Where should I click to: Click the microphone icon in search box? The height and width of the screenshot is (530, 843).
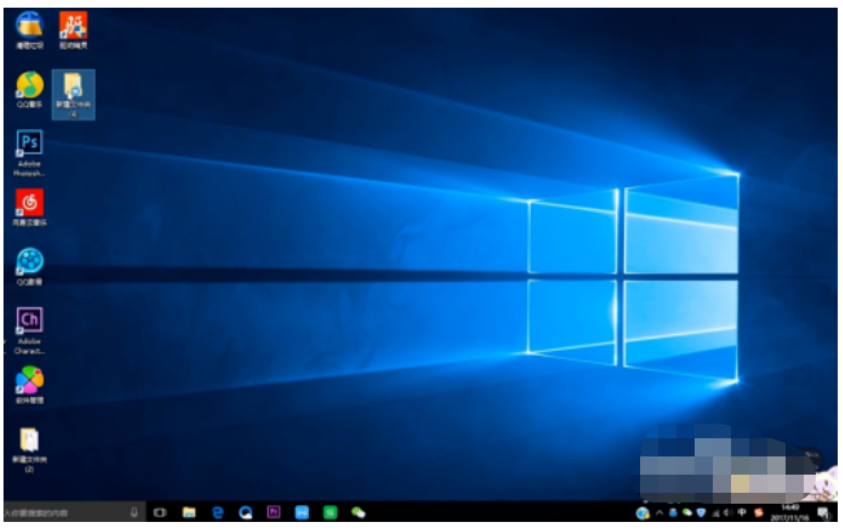[134, 513]
